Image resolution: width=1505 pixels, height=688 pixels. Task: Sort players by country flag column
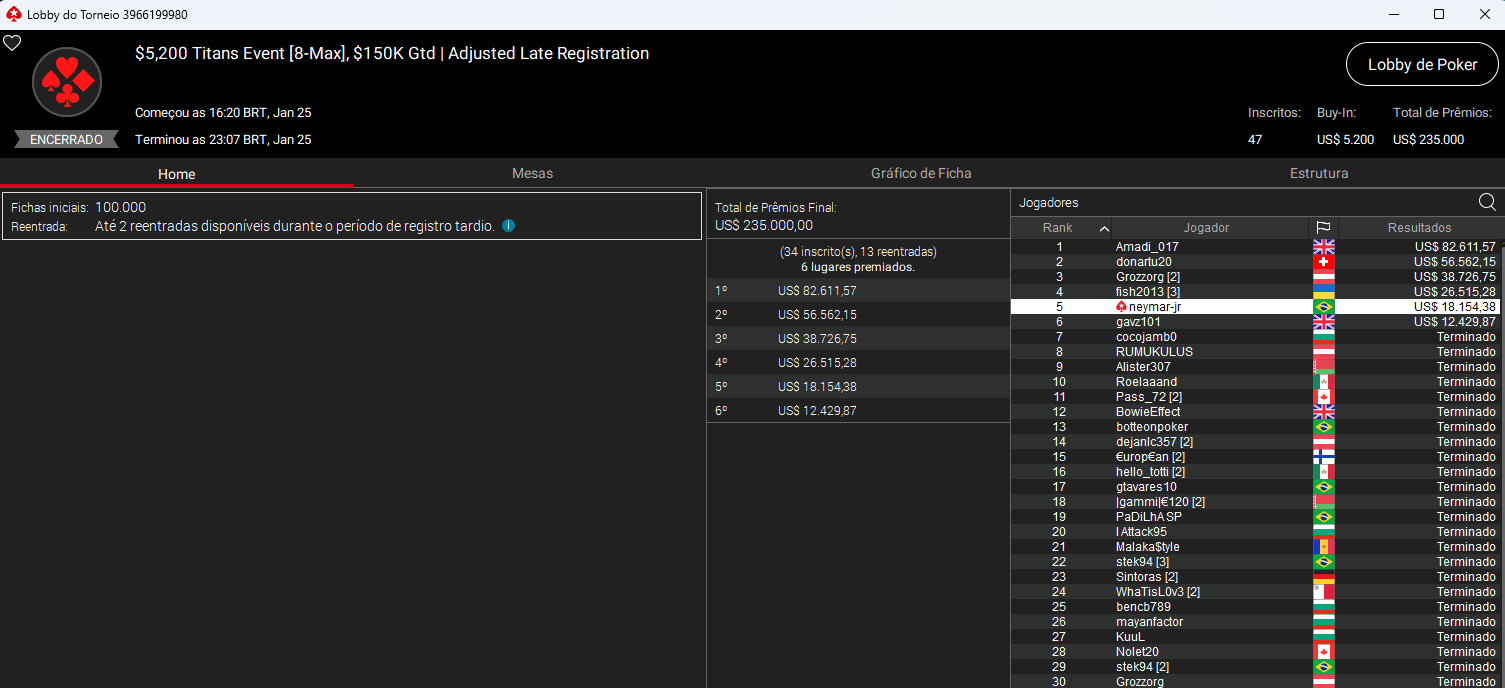click(1323, 228)
